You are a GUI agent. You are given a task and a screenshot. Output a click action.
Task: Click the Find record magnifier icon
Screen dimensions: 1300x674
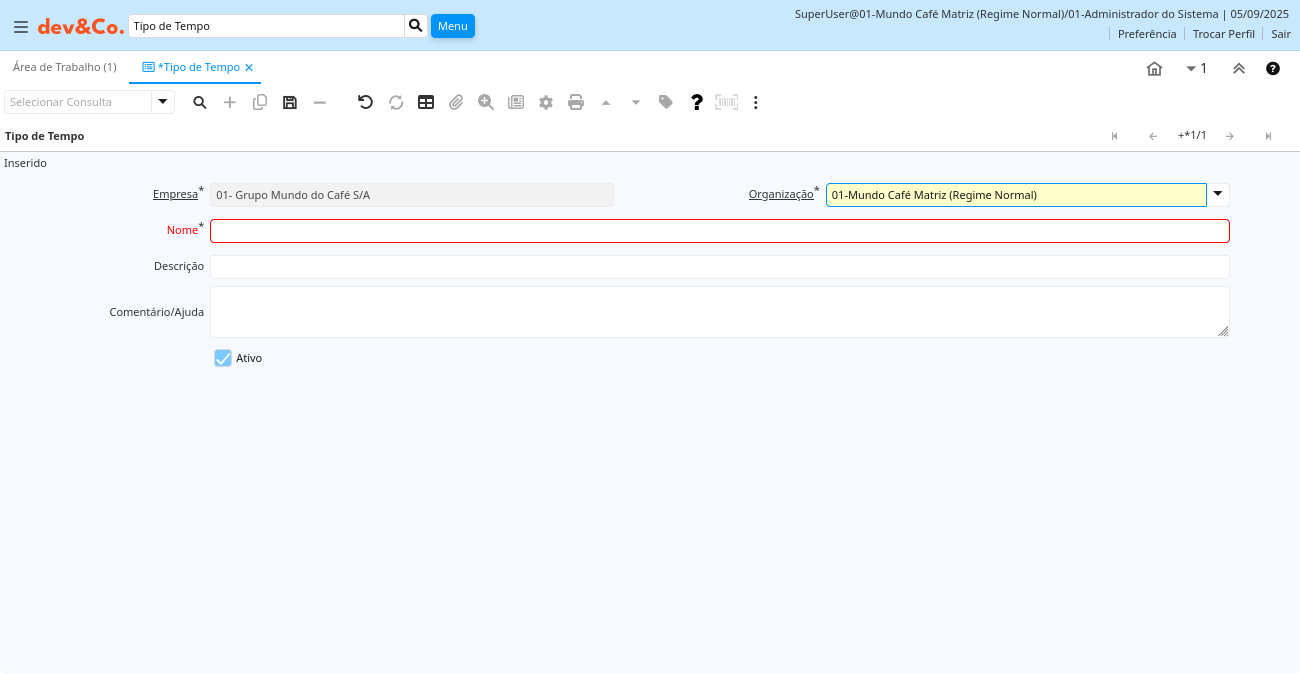click(x=200, y=102)
